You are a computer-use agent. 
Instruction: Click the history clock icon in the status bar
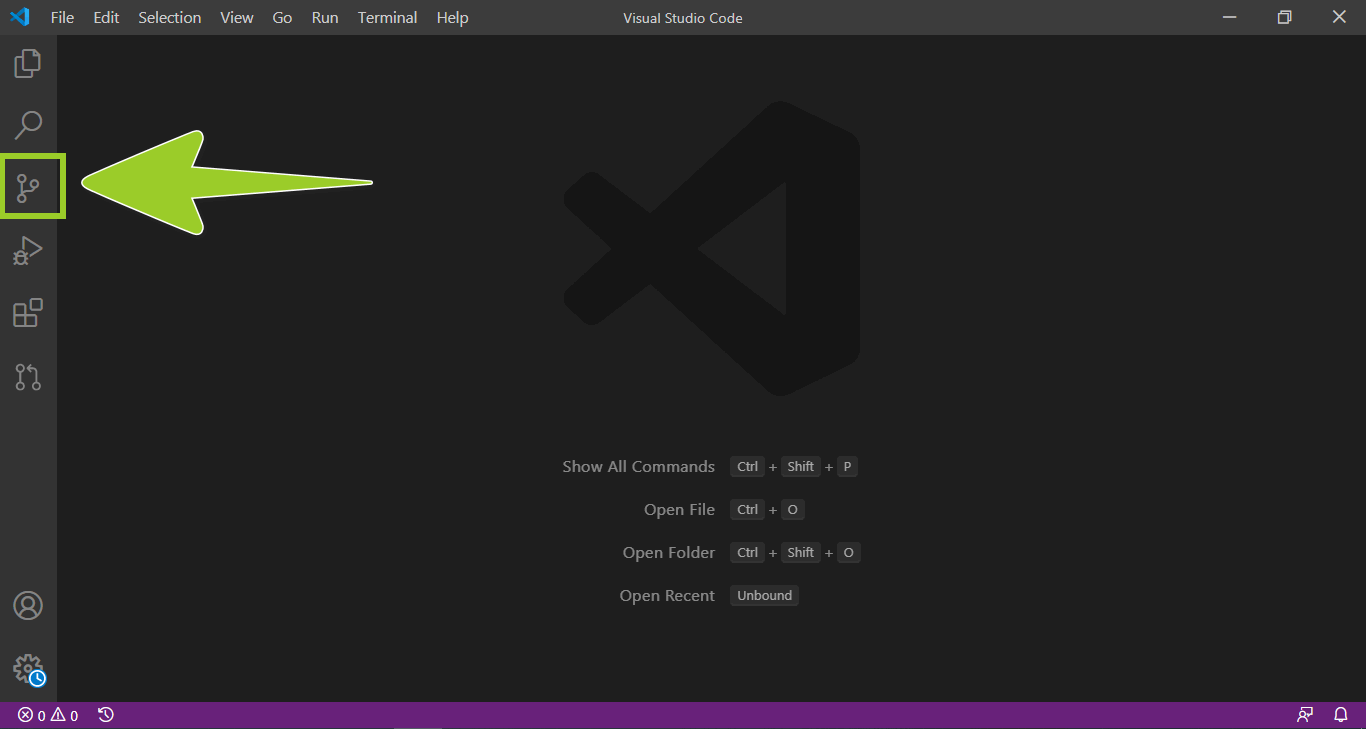(106, 715)
